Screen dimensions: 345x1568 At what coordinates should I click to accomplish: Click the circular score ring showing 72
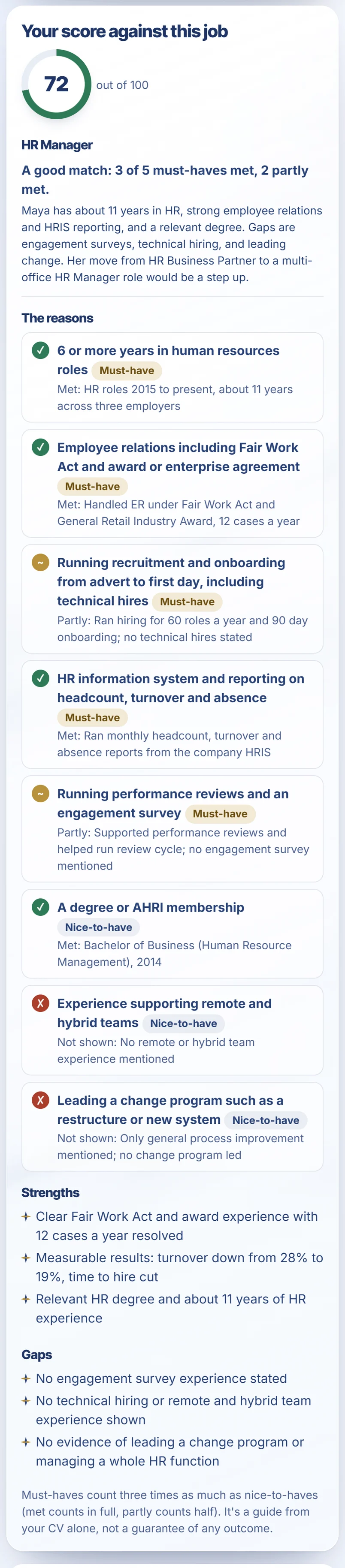click(x=57, y=84)
